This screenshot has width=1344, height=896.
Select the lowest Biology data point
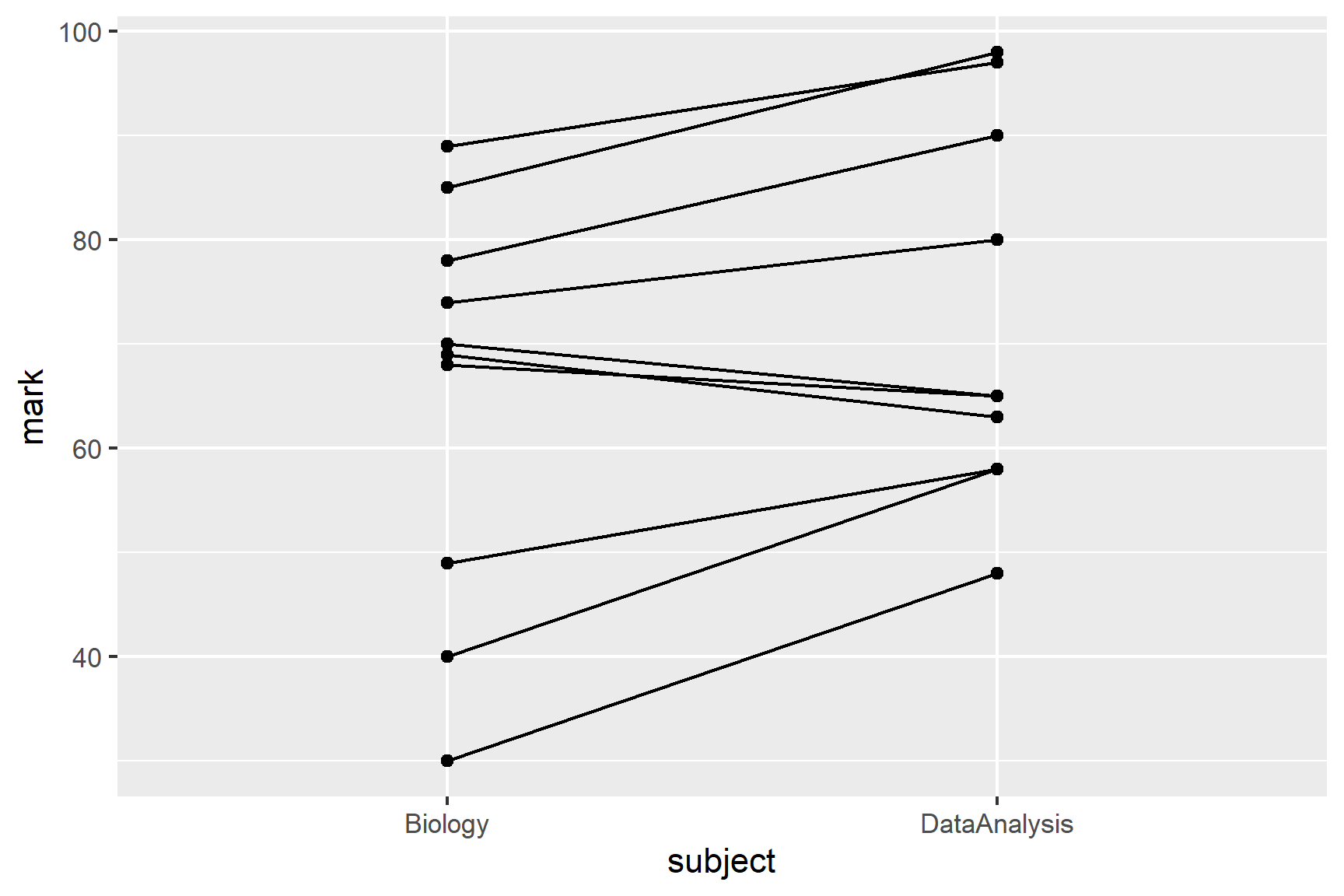click(x=447, y=761)
